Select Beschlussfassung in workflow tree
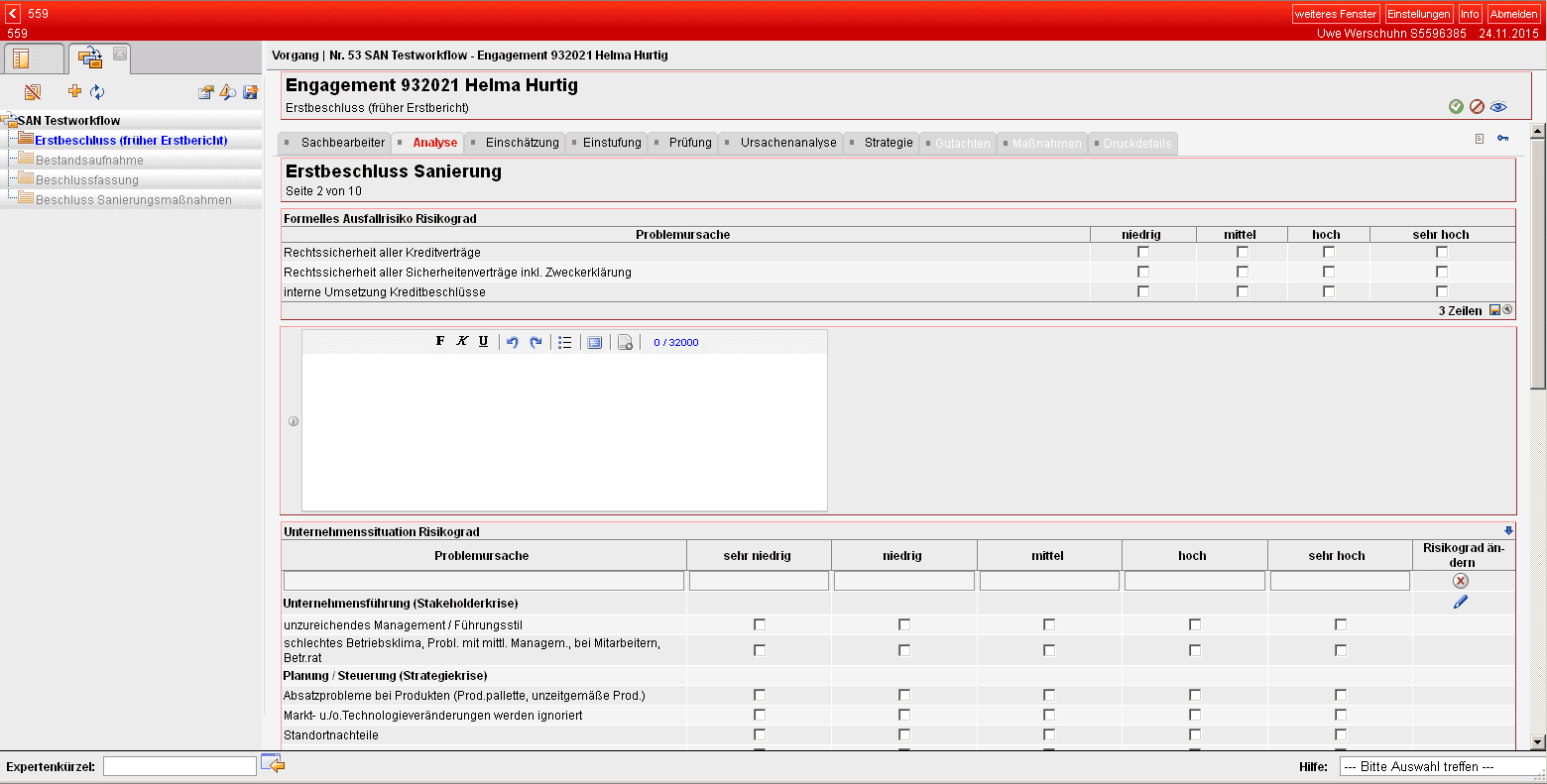The width and height of the screenshot is (1547, 784). 87,180
